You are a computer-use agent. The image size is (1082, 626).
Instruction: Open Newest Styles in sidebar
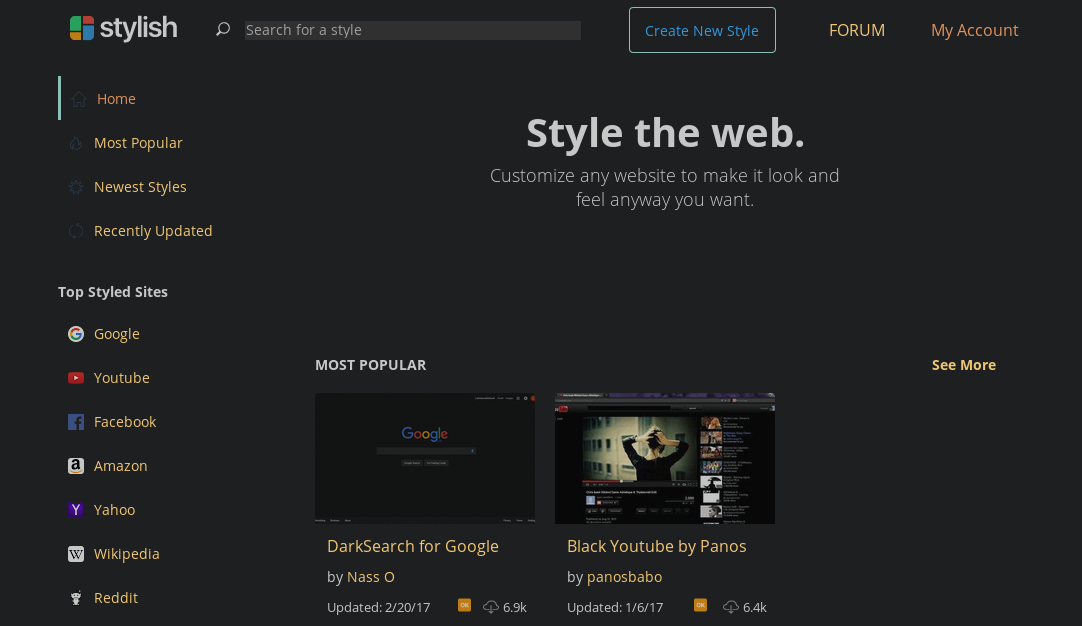(140, 187)
